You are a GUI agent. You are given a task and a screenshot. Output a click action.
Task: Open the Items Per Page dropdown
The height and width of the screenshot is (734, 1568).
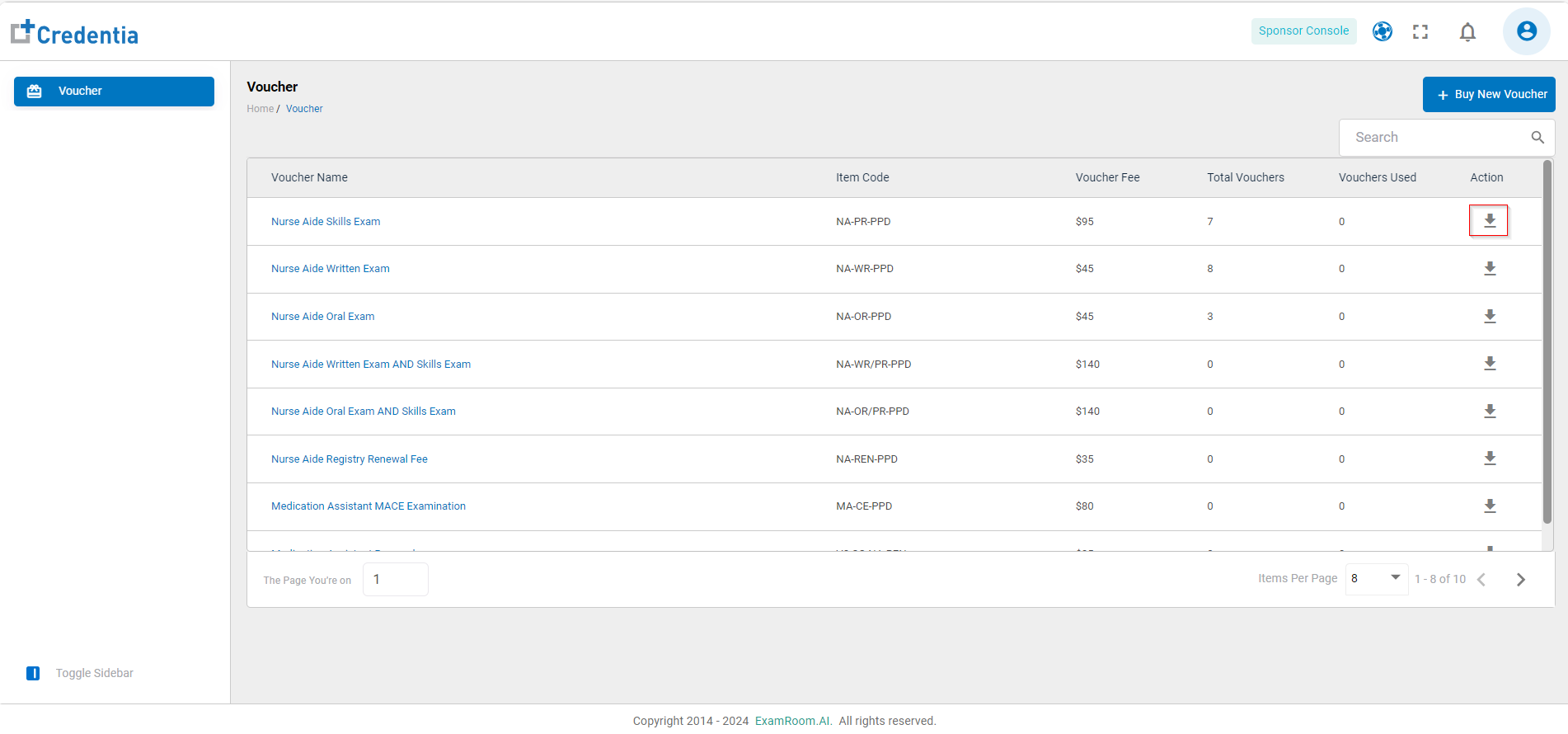coord(1376,579)
